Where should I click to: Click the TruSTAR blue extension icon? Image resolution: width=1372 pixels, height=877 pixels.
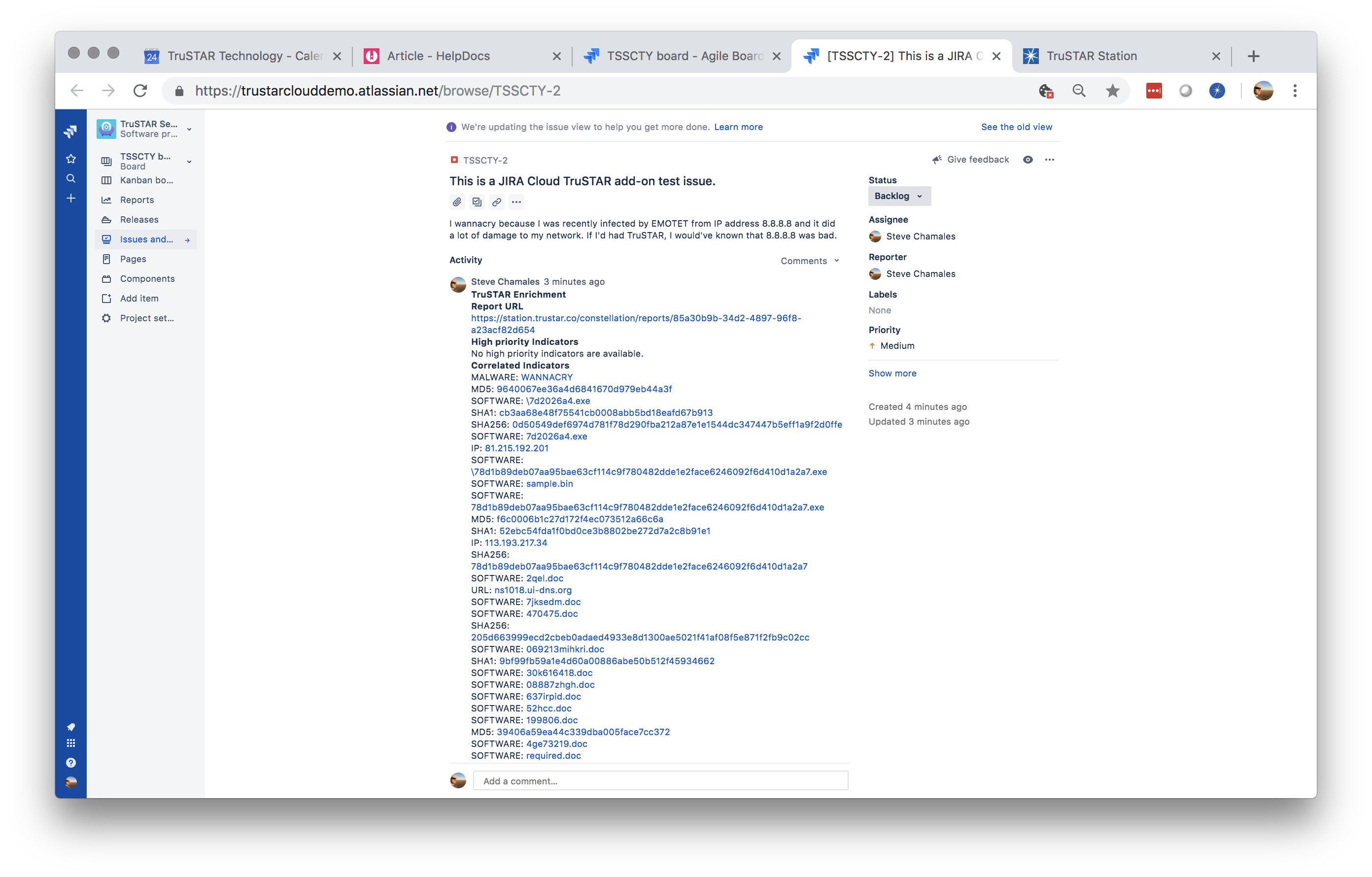tap(1217, 91)
